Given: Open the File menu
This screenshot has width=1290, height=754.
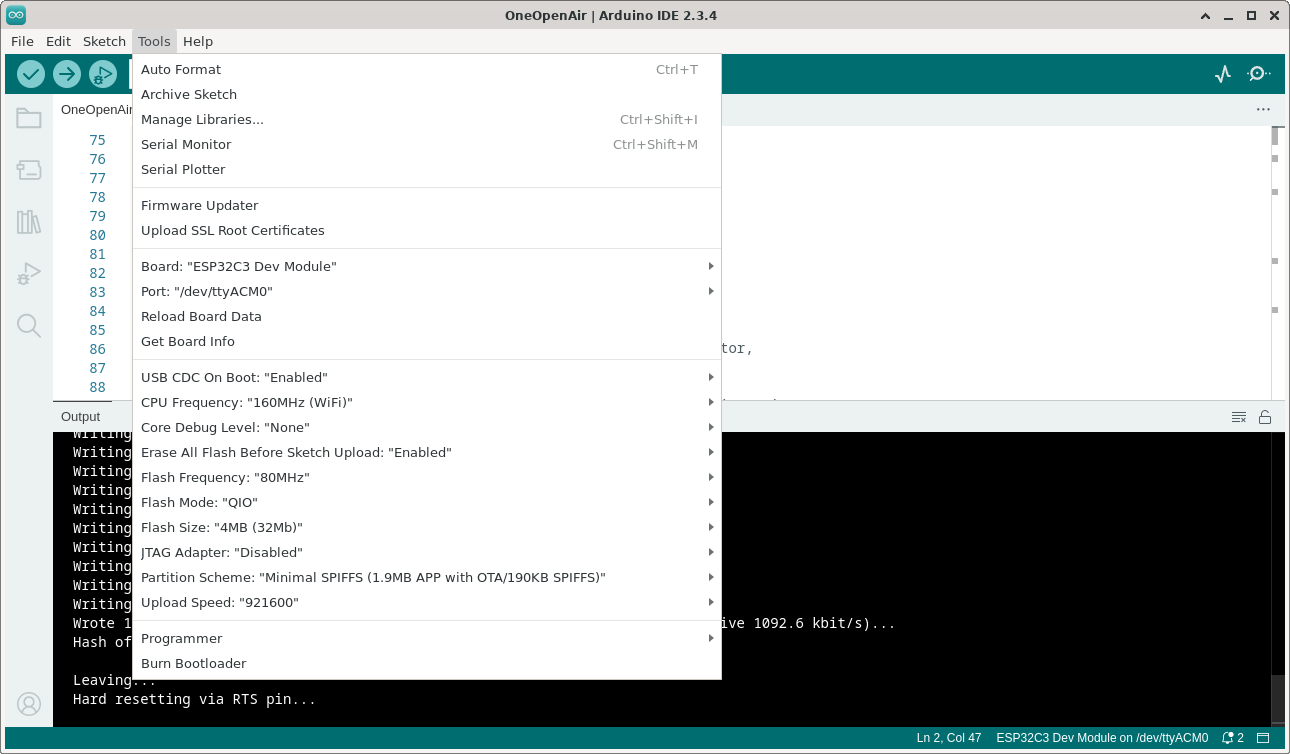Looking at the screenshot, I should (22, 41).
